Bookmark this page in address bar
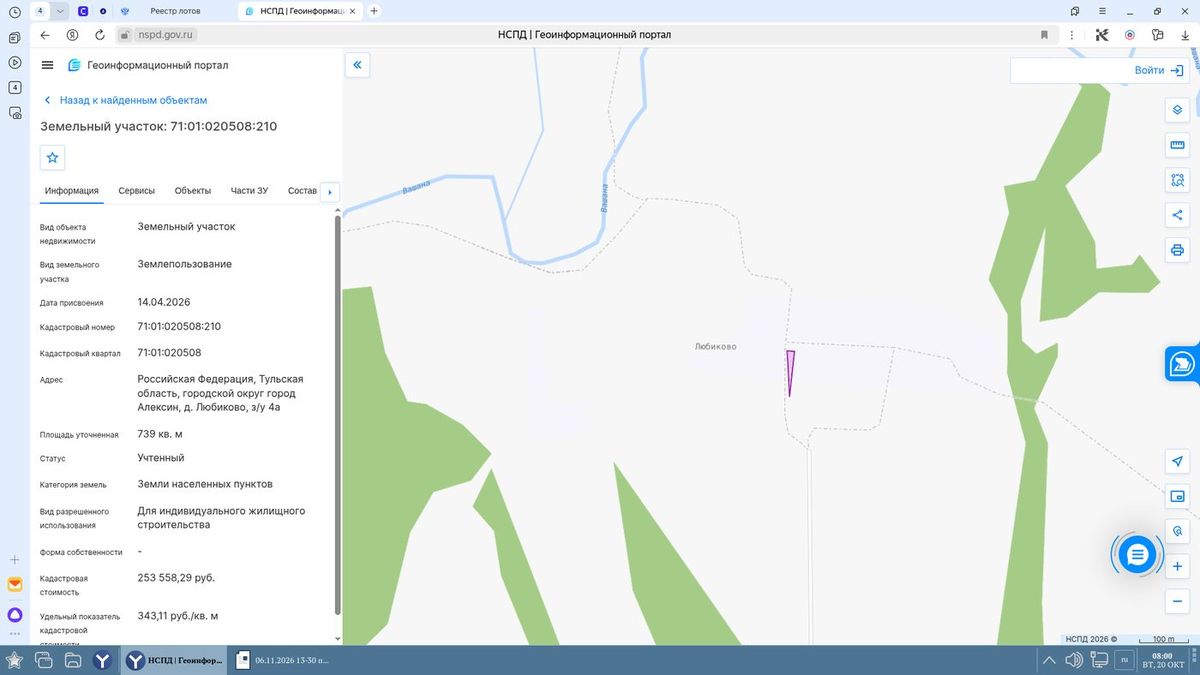Image resolution: width=1200 pixels, height=675 pixels. pyautogui.click(x=1044, y=35)
